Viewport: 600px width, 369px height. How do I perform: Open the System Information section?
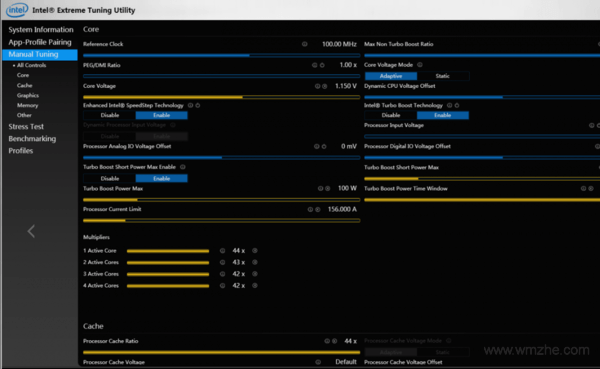(x=41, y=29)
